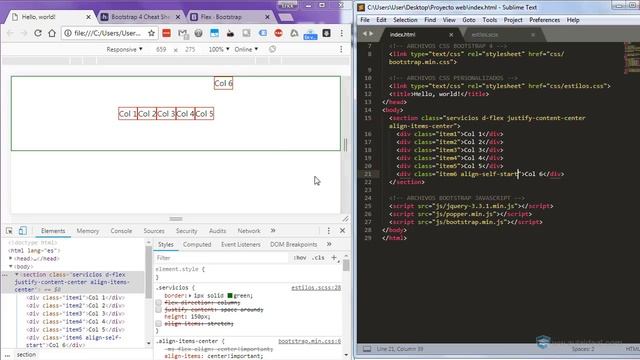The width and height of the screenshot is (640, 360).
Task: Enable the justify-content: space-around property checkbox
Action: pos(158,310)
